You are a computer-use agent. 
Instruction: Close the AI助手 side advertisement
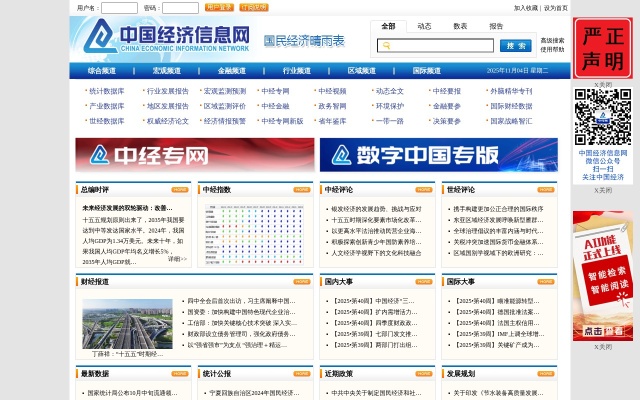tap(603, 347)
